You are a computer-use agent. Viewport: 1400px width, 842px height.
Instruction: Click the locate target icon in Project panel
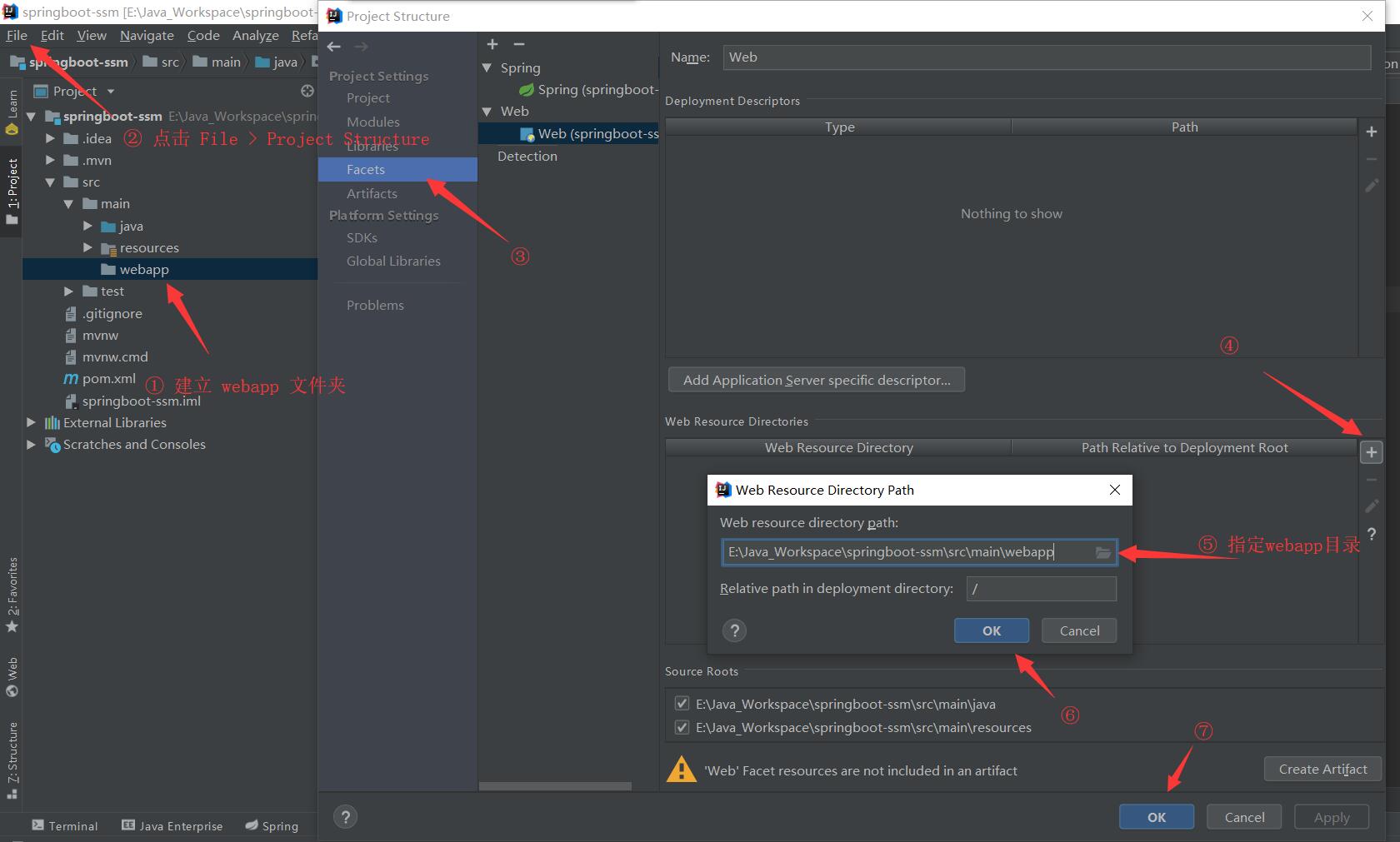coord(307,91)
